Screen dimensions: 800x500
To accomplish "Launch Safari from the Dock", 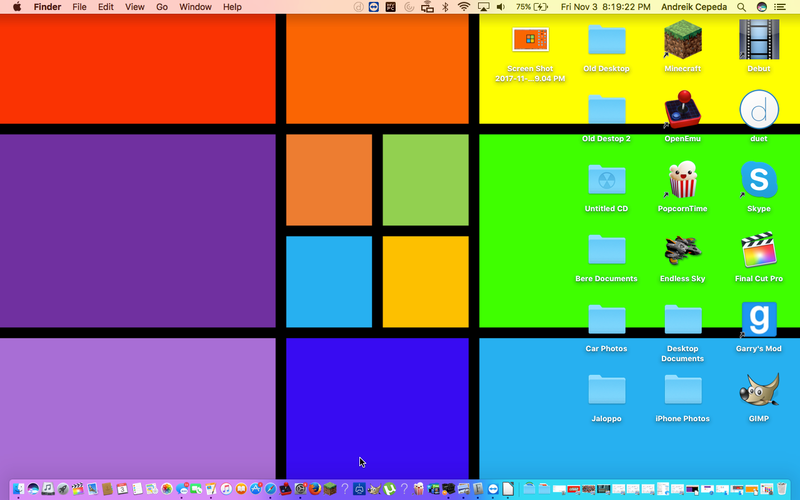I will point(270,489).
